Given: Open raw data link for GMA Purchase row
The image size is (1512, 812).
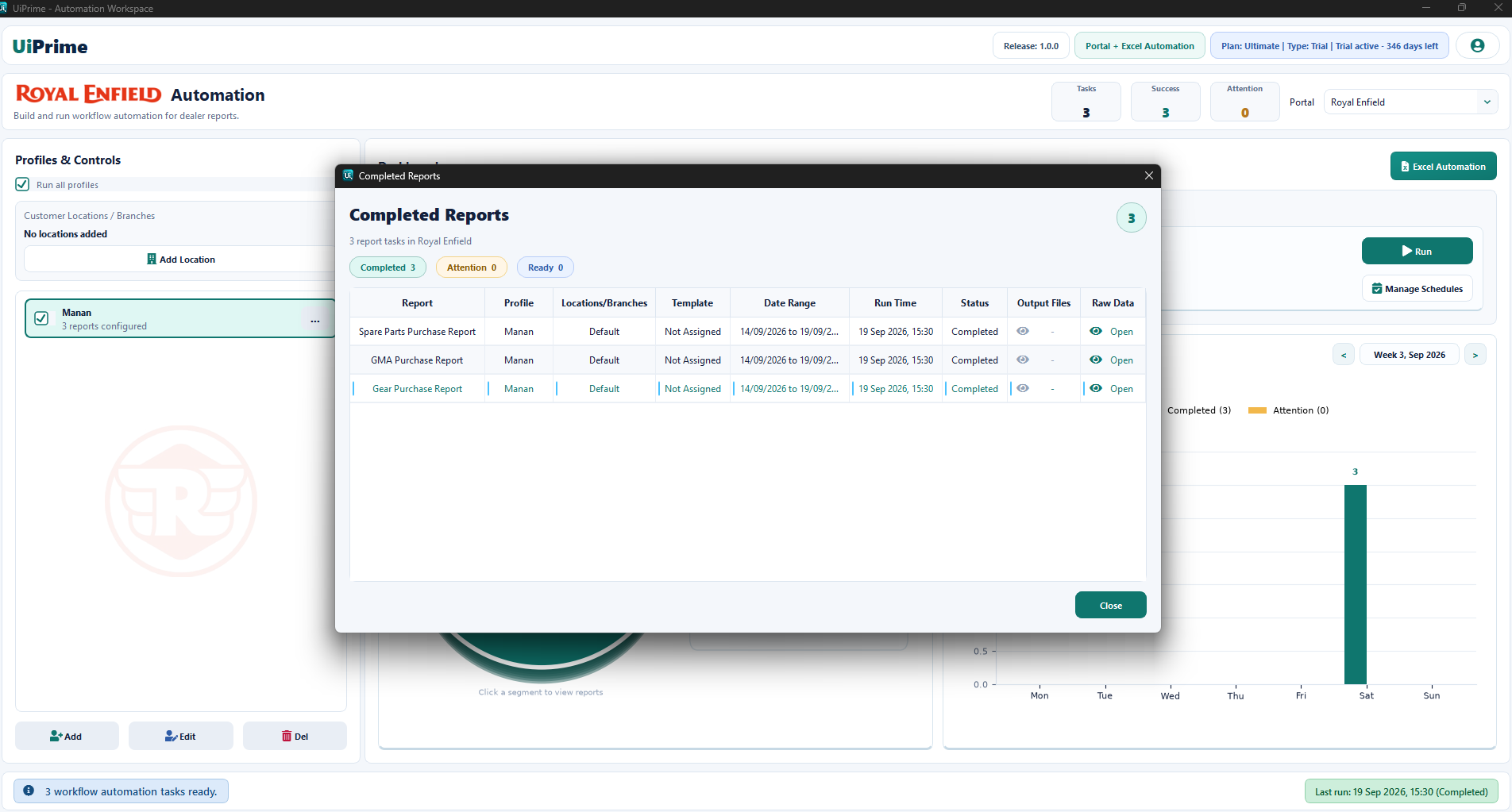Looking at the screenshot, I should click(x=1121, y=360).
